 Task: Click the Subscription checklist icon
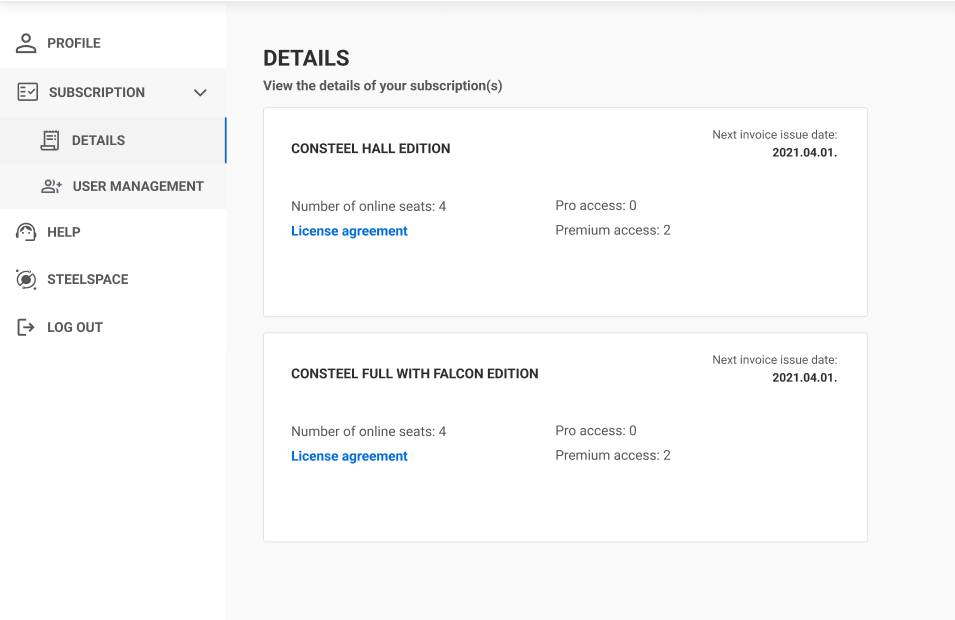pyautogui.click(x=27, y=92)
